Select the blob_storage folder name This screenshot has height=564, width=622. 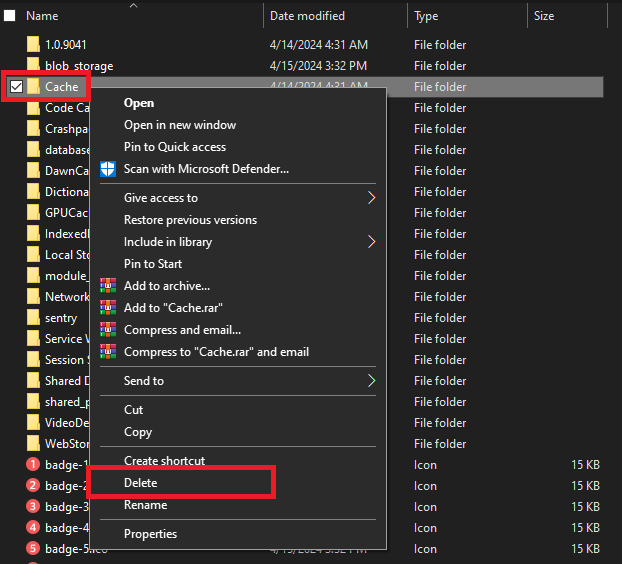point(79,66)
